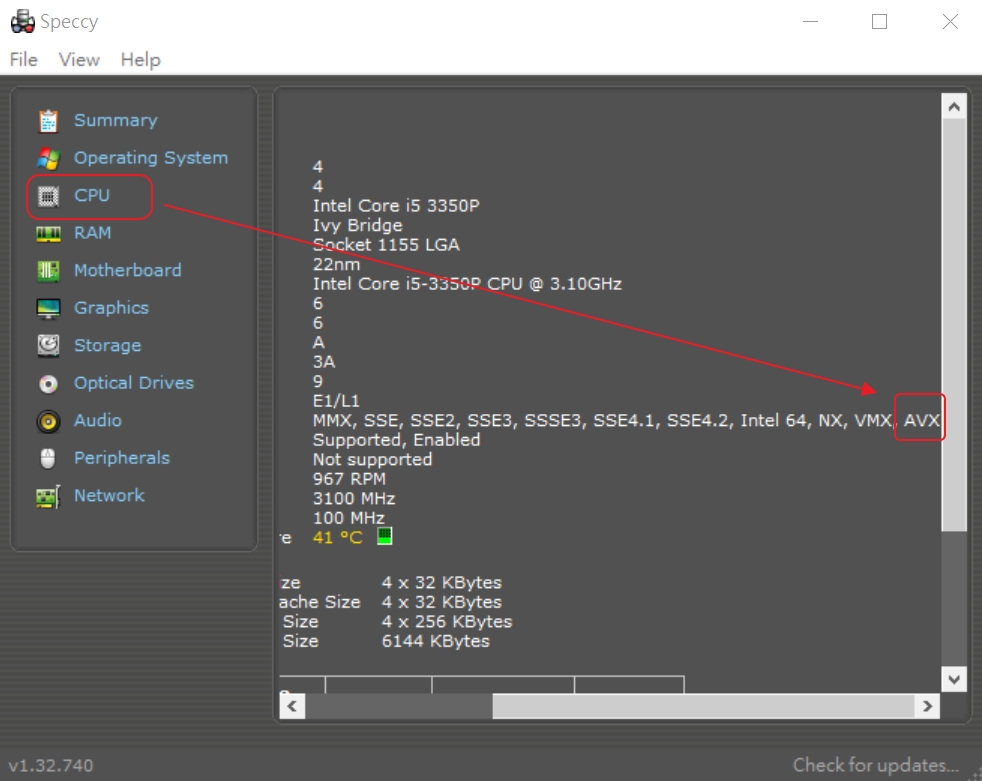Screen dimensions: 982x781
Task: Click the 22nm technology value
Action: pos(336,264)
